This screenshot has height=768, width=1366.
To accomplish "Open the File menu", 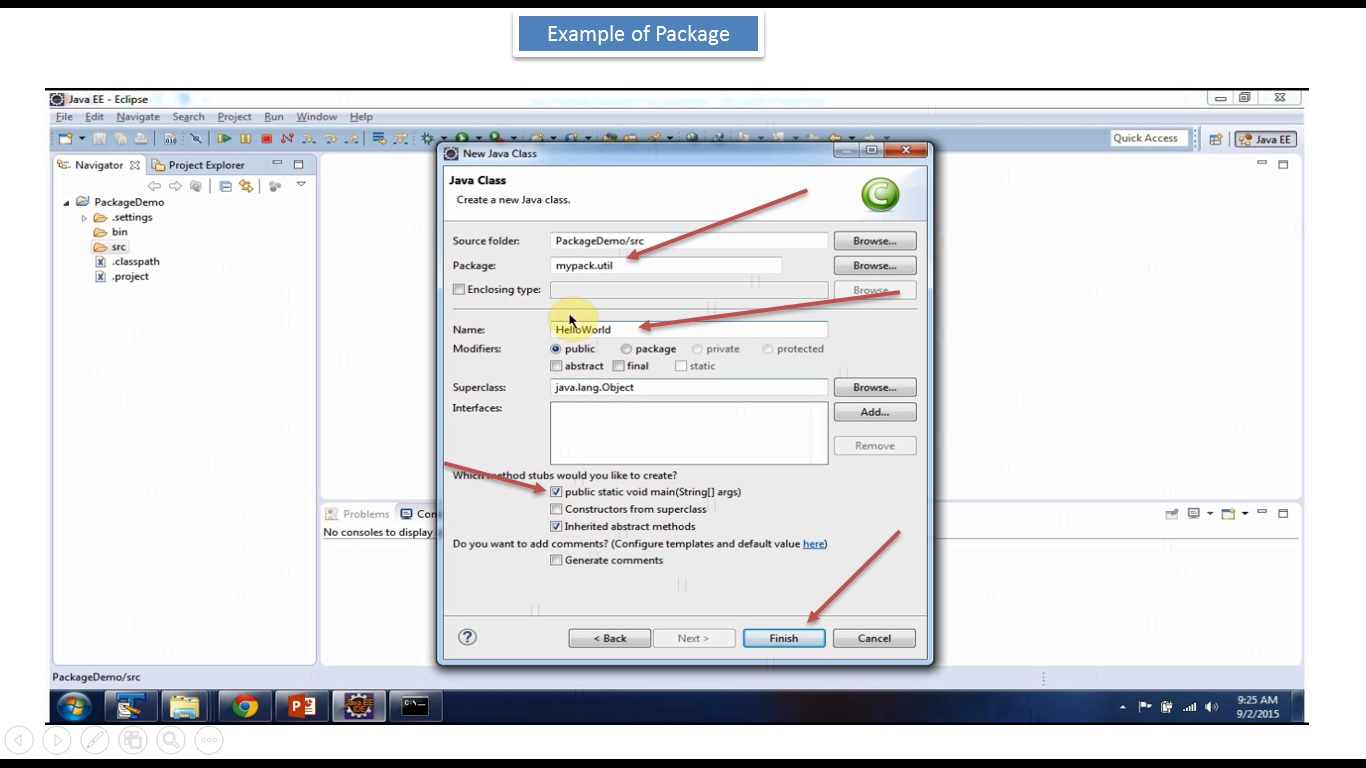I will click(64, 117).
